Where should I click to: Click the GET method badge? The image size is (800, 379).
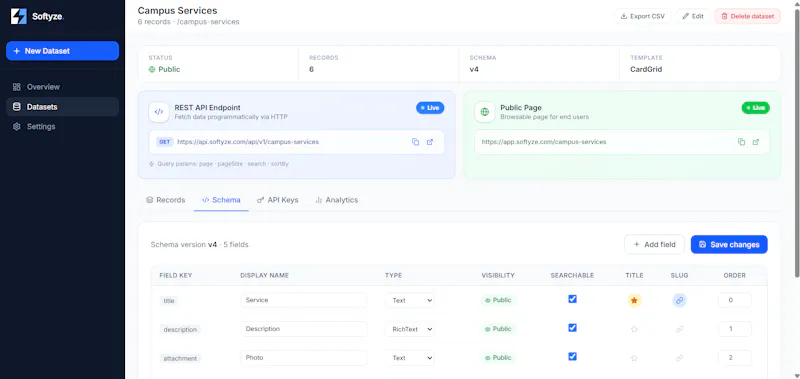pos(165,142)
